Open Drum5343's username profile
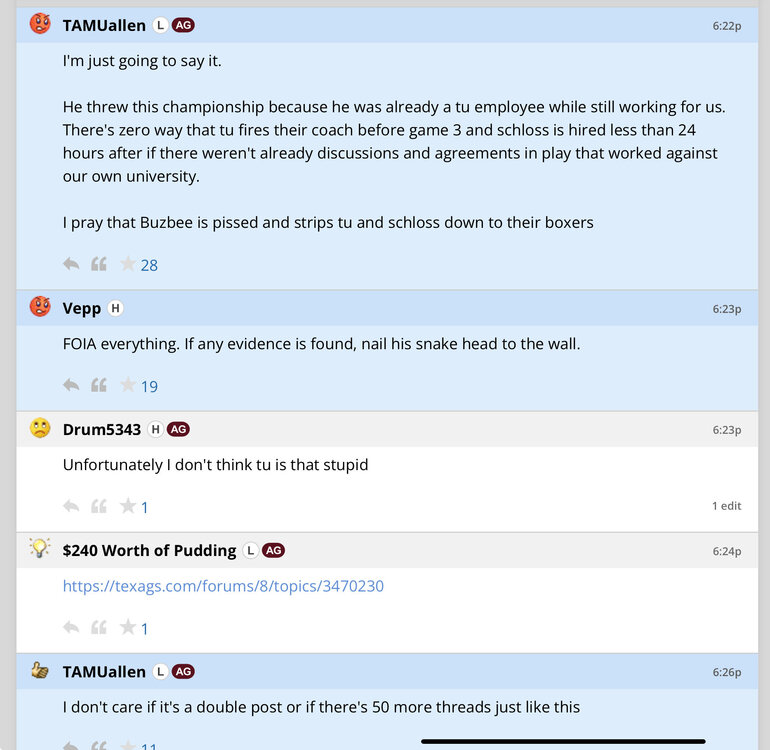 (102, 429)
